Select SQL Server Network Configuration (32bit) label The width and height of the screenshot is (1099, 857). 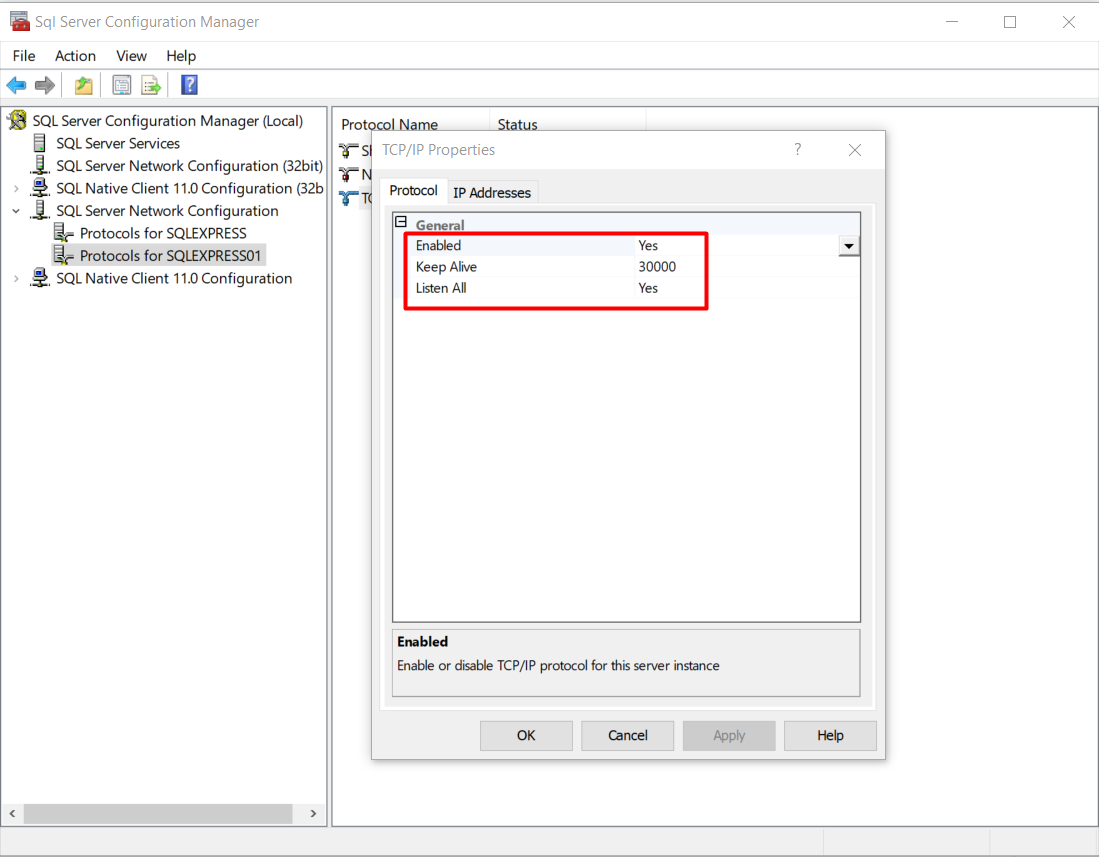coord(189,166)
